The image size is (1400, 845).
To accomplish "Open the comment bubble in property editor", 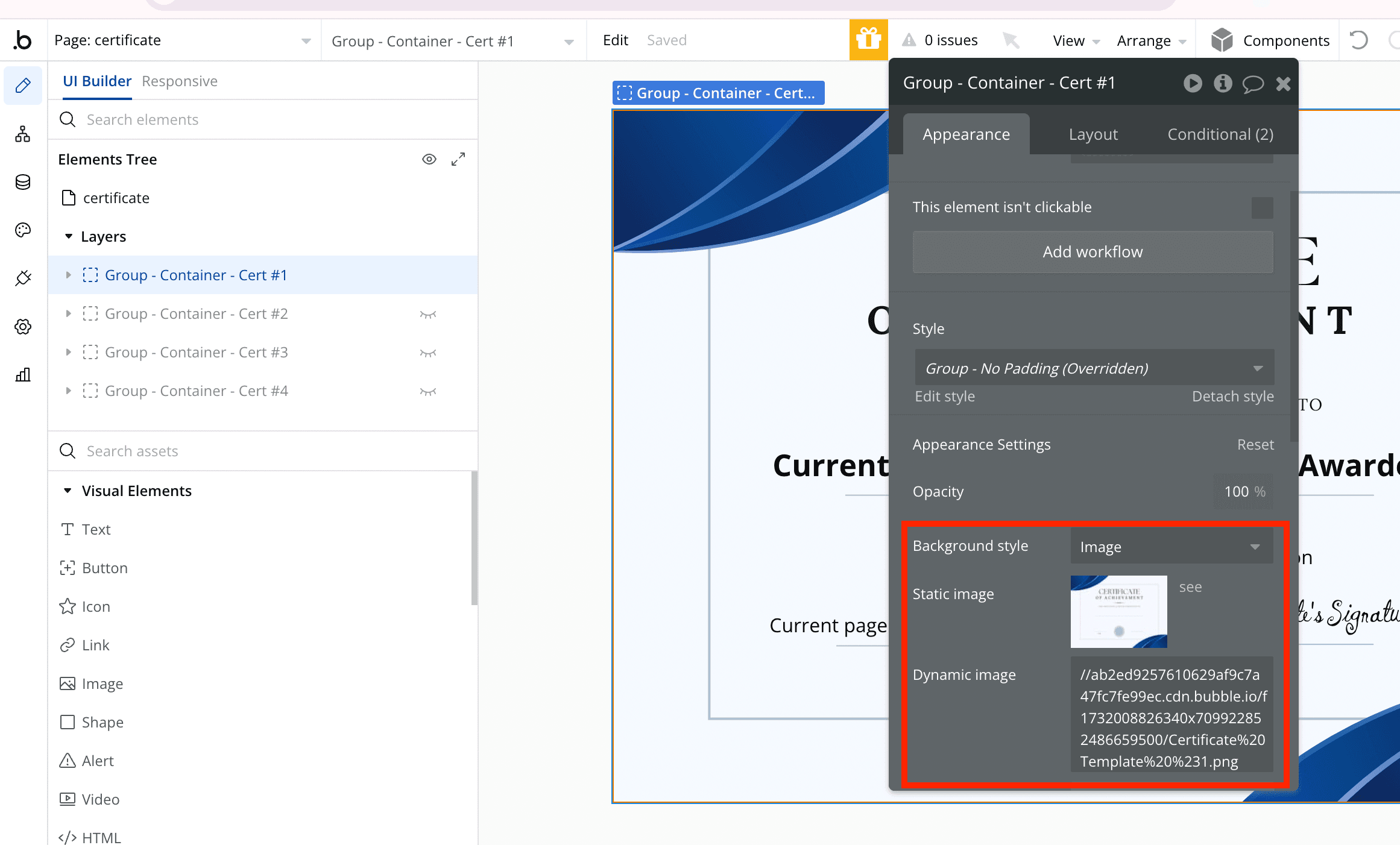I will (x=1253, y=83).
